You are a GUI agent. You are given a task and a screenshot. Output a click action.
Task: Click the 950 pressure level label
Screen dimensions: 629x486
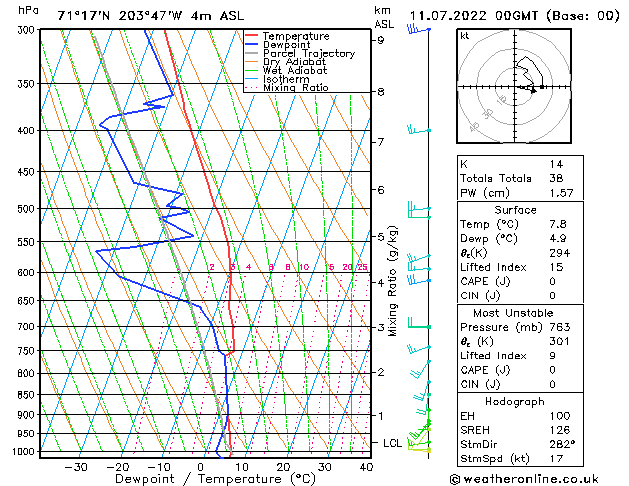tap(27, 434)
